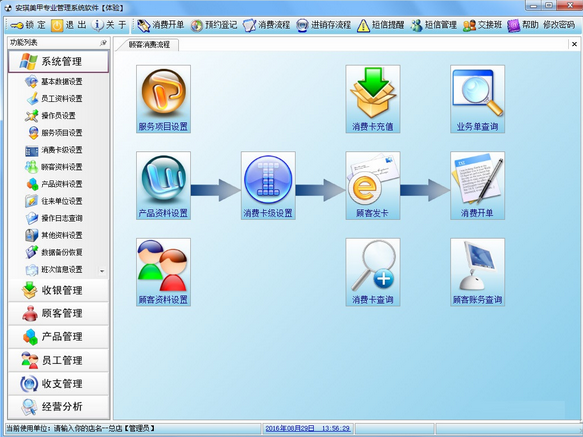Click 交接班 toolbar button
The width and height of the screenshot is (583, 437).
click(482, 25)
